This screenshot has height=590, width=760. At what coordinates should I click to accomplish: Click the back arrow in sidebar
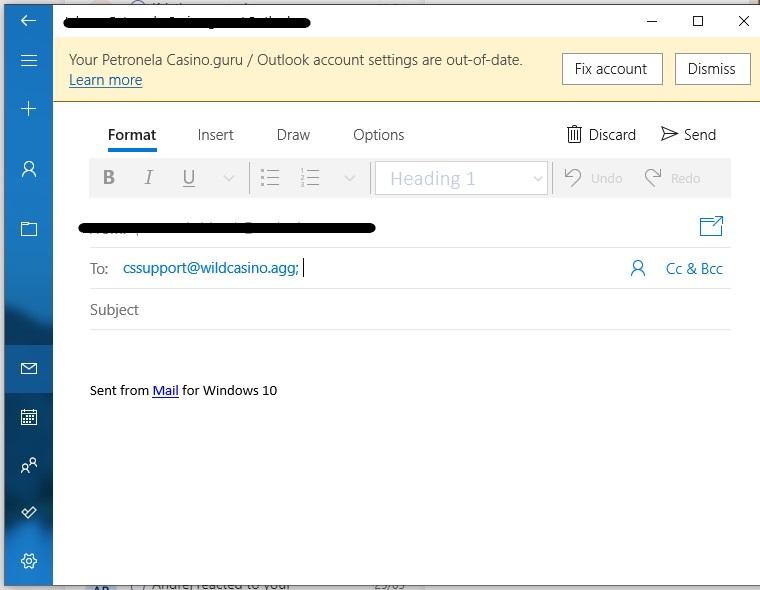pos(28,20)
